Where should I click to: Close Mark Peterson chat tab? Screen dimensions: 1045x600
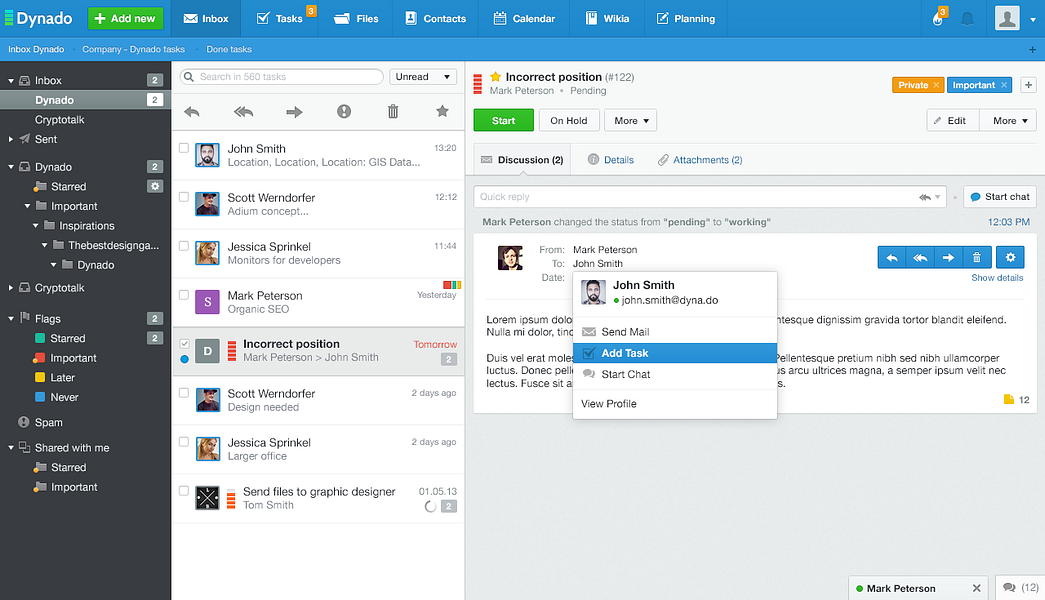point(976,588)
